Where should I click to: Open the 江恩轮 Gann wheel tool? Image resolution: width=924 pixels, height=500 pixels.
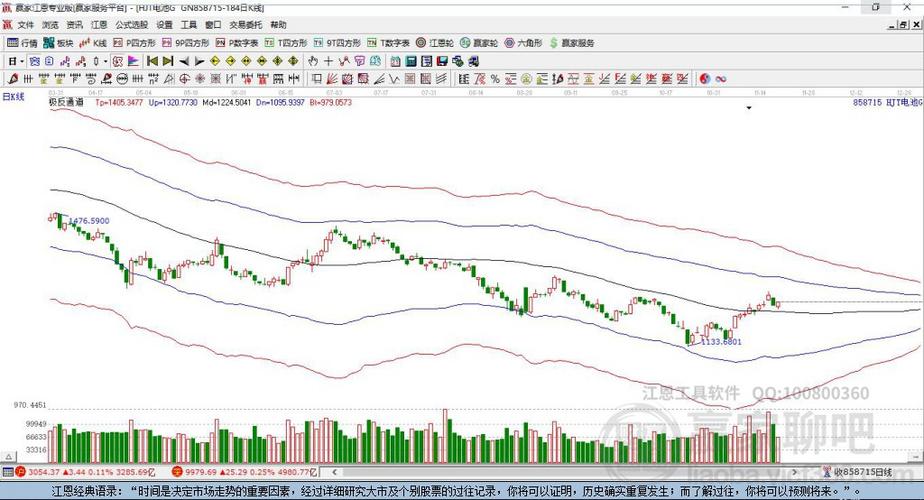pyautogui.click(x=435, y=43)
